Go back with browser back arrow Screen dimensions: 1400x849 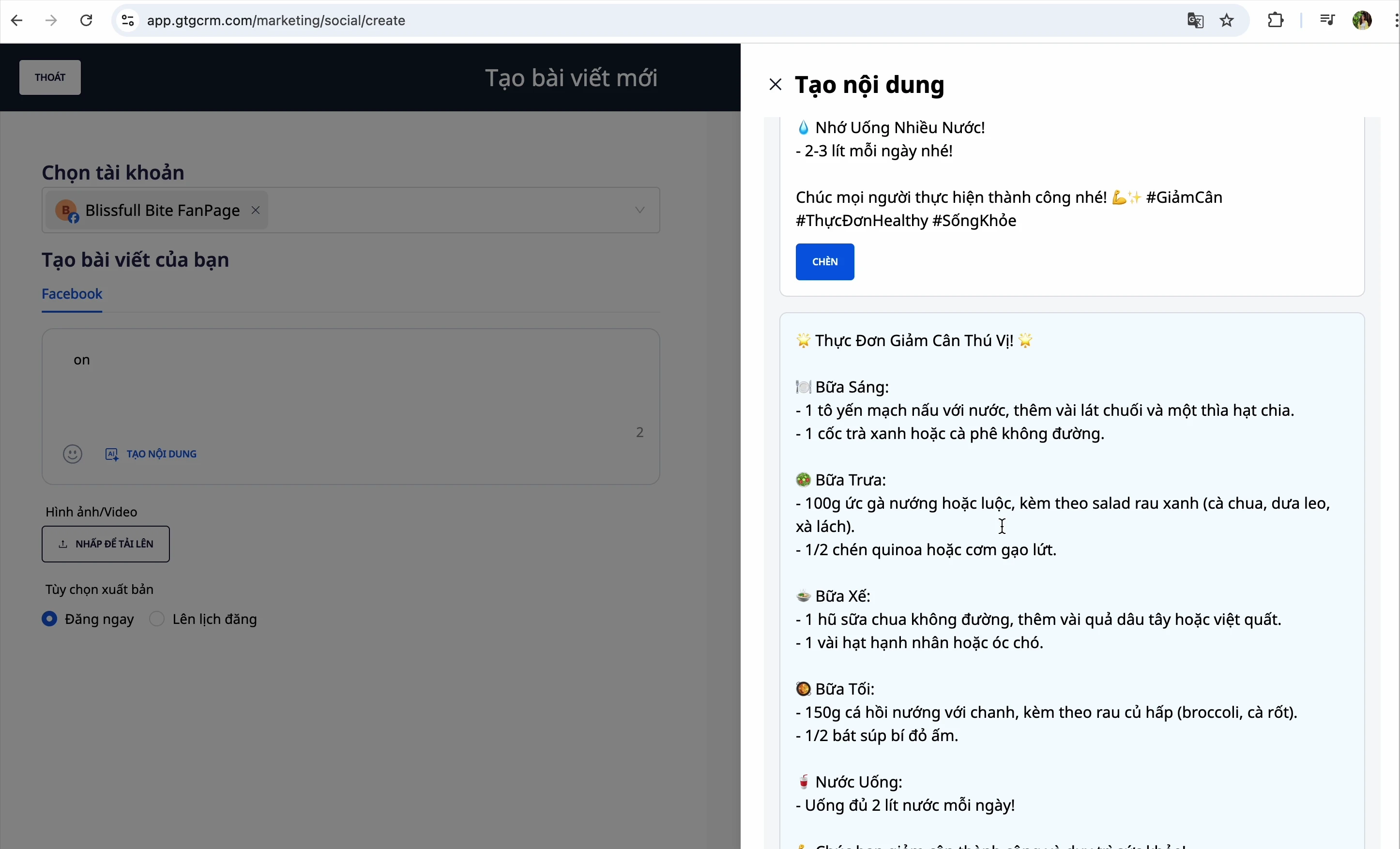pos(17,20)
